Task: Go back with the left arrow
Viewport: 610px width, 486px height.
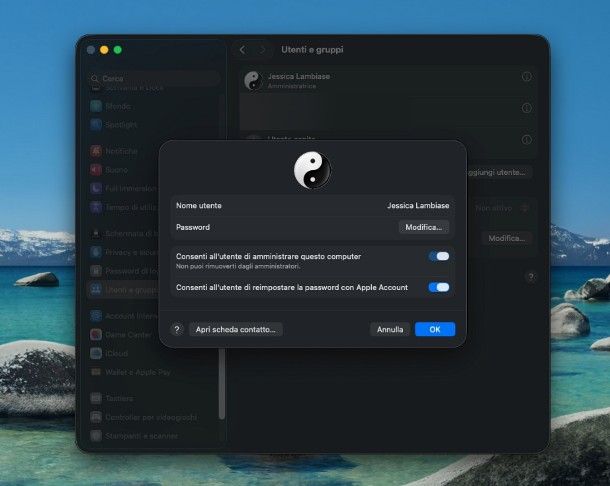Action: pyautogui.click(x=242, y=50)
